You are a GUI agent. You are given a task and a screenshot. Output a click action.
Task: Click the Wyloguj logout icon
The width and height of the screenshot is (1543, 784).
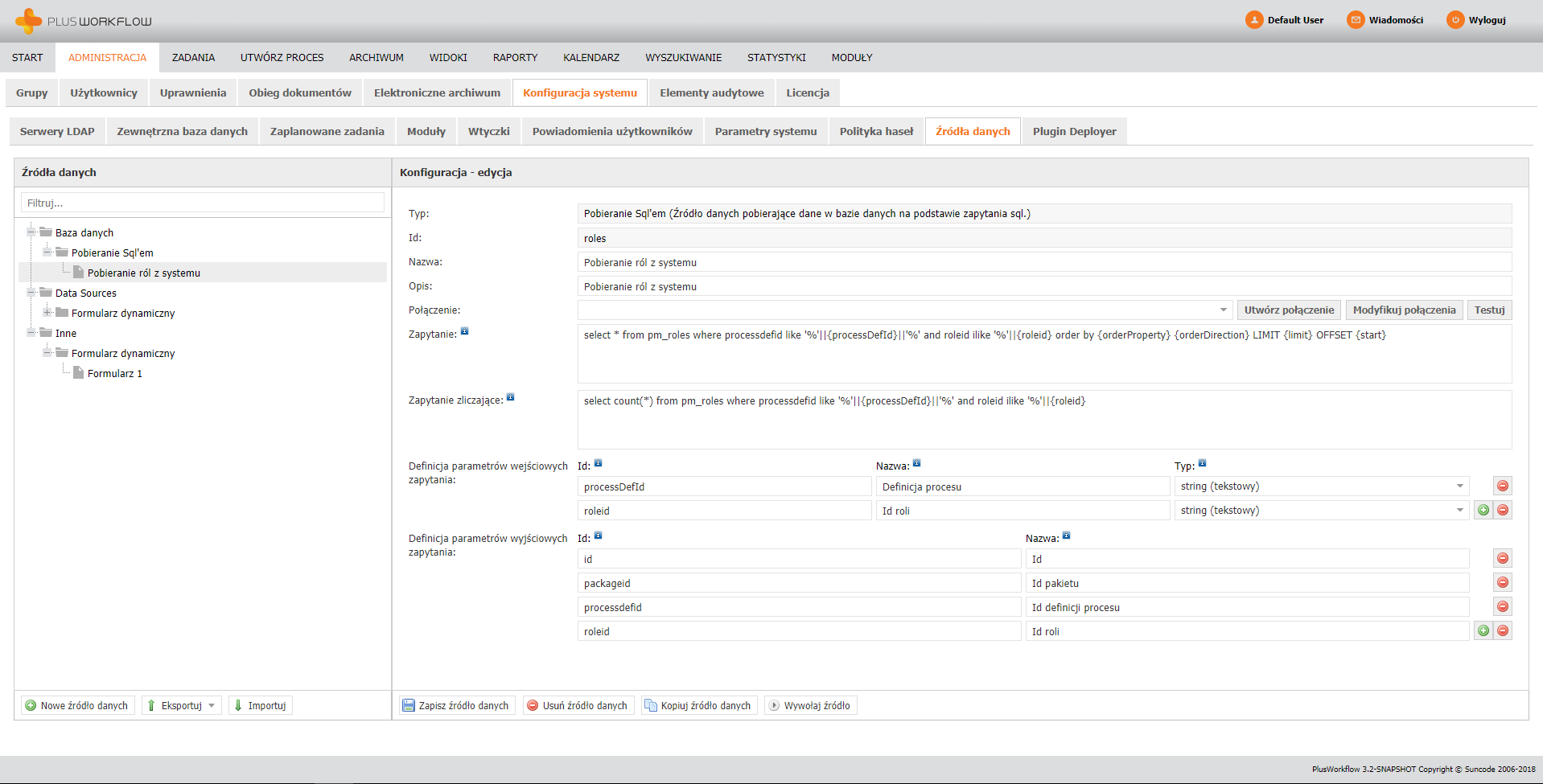1455,20
